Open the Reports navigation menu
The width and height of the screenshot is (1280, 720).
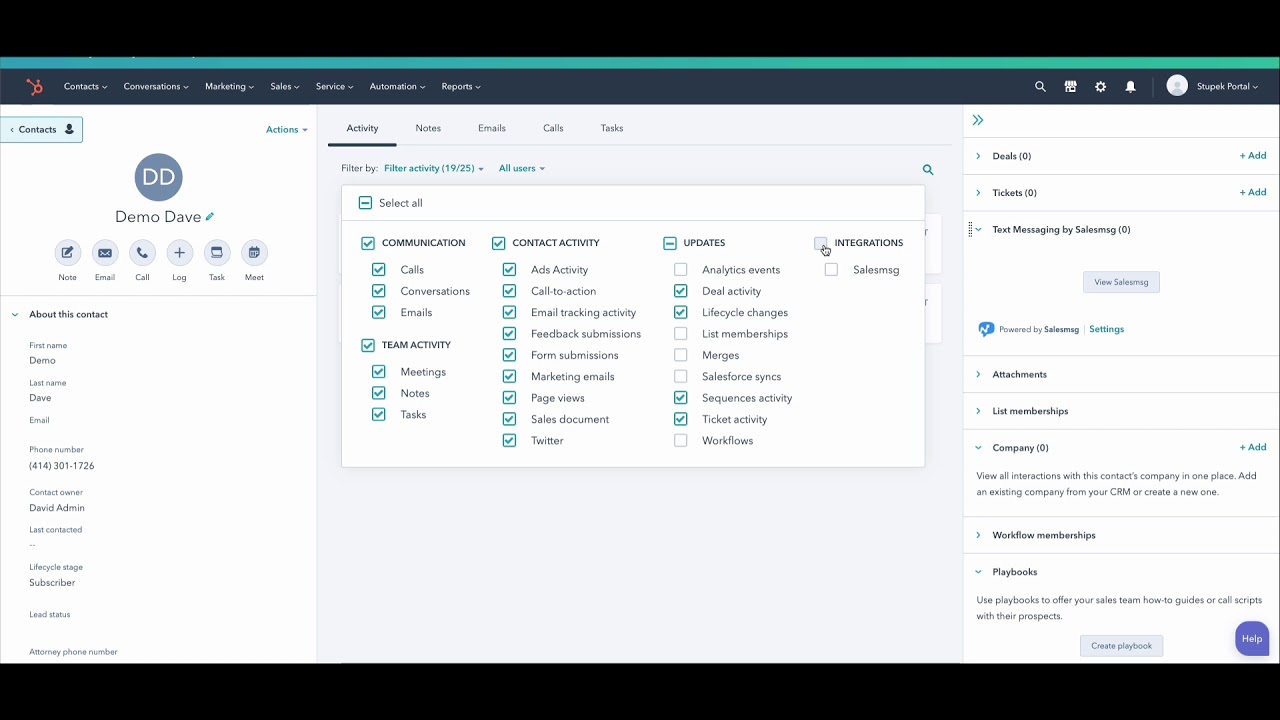pos(461,87)
